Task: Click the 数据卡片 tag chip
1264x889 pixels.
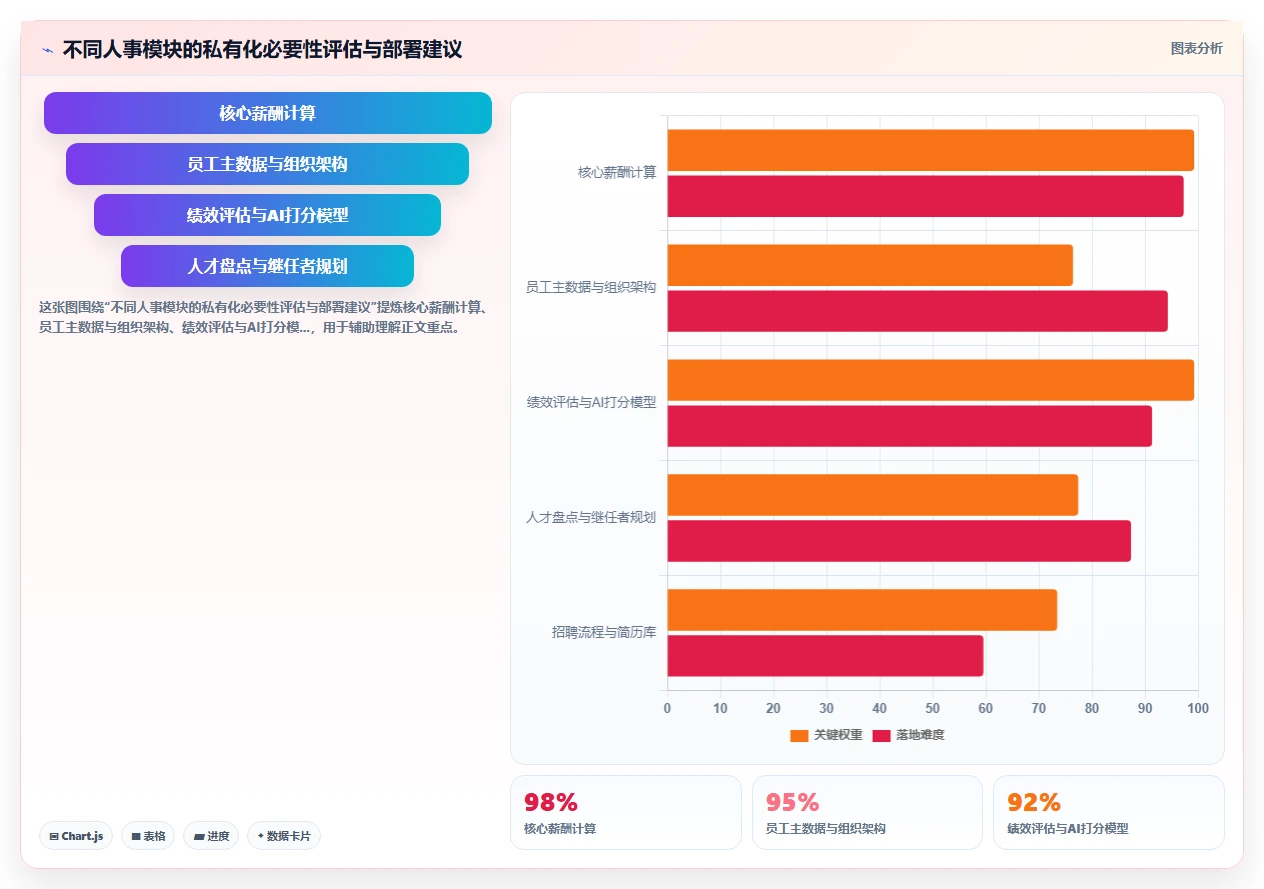Action: click(284, 836)
